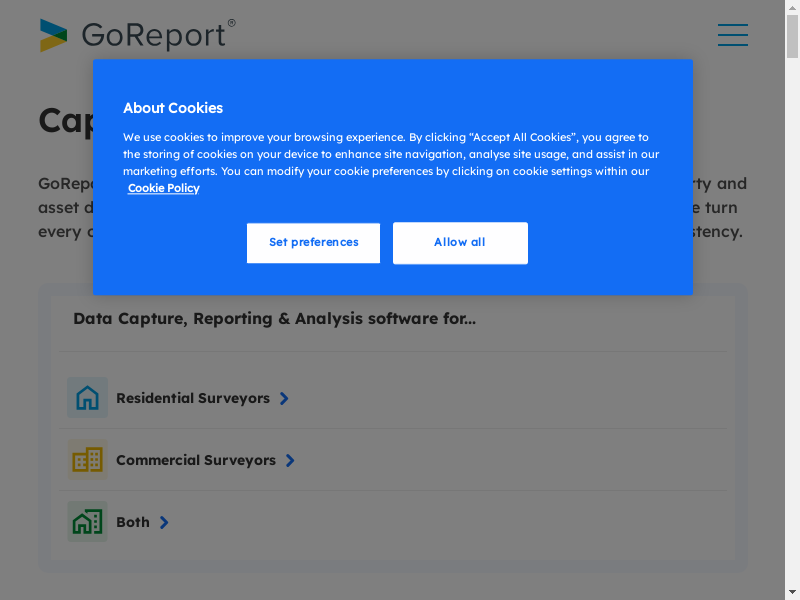Click the scrollbar down arrow
800x600 pixels.
pyautogui.click(x=792, y=592)
